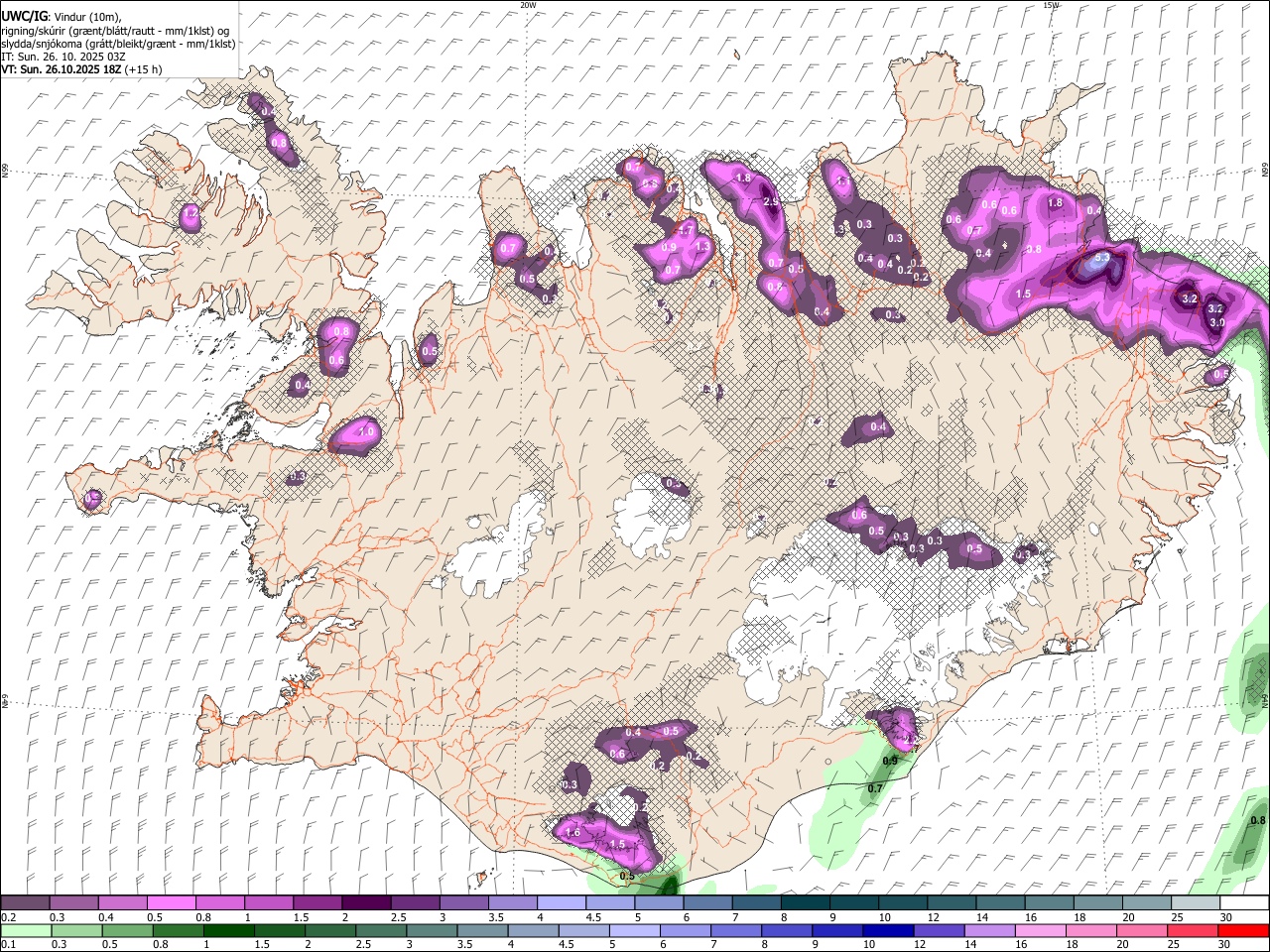Click the '2.9' snowfall value on the map
This screenshot has width=1270, height=952.
(771, 201)
